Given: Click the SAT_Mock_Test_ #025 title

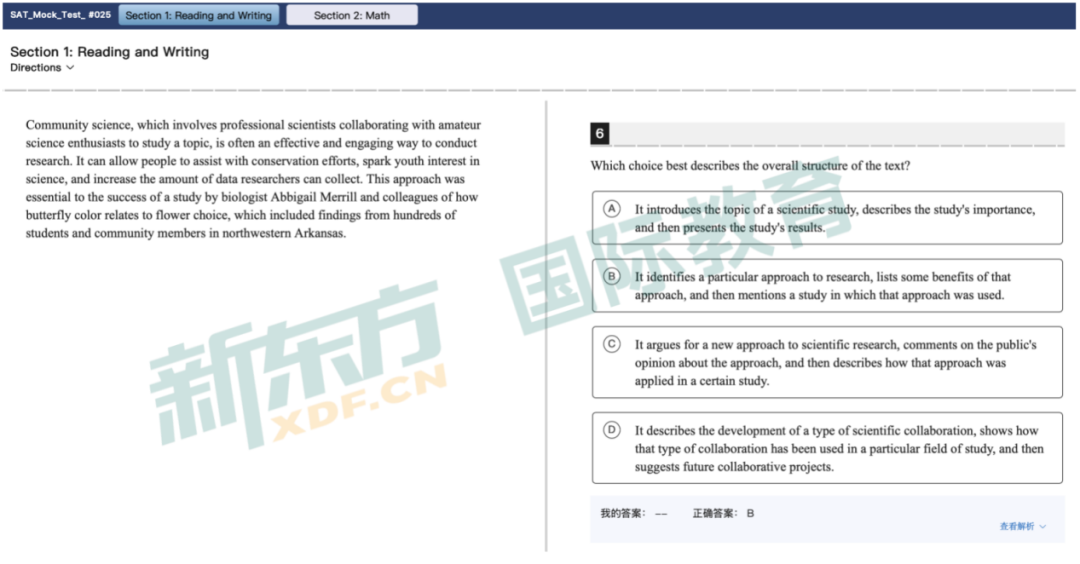Looking at the screenshot, I should tap(60, 15).
